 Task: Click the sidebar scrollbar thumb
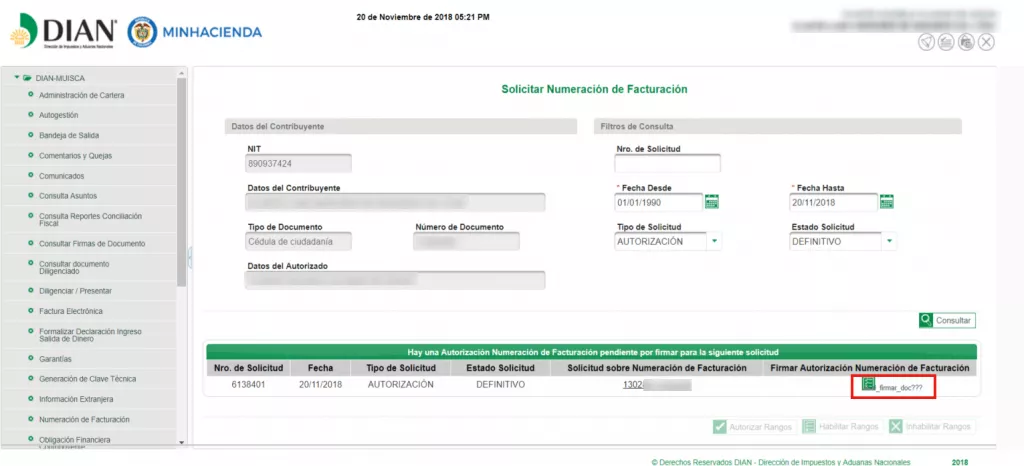coord(182,181)
